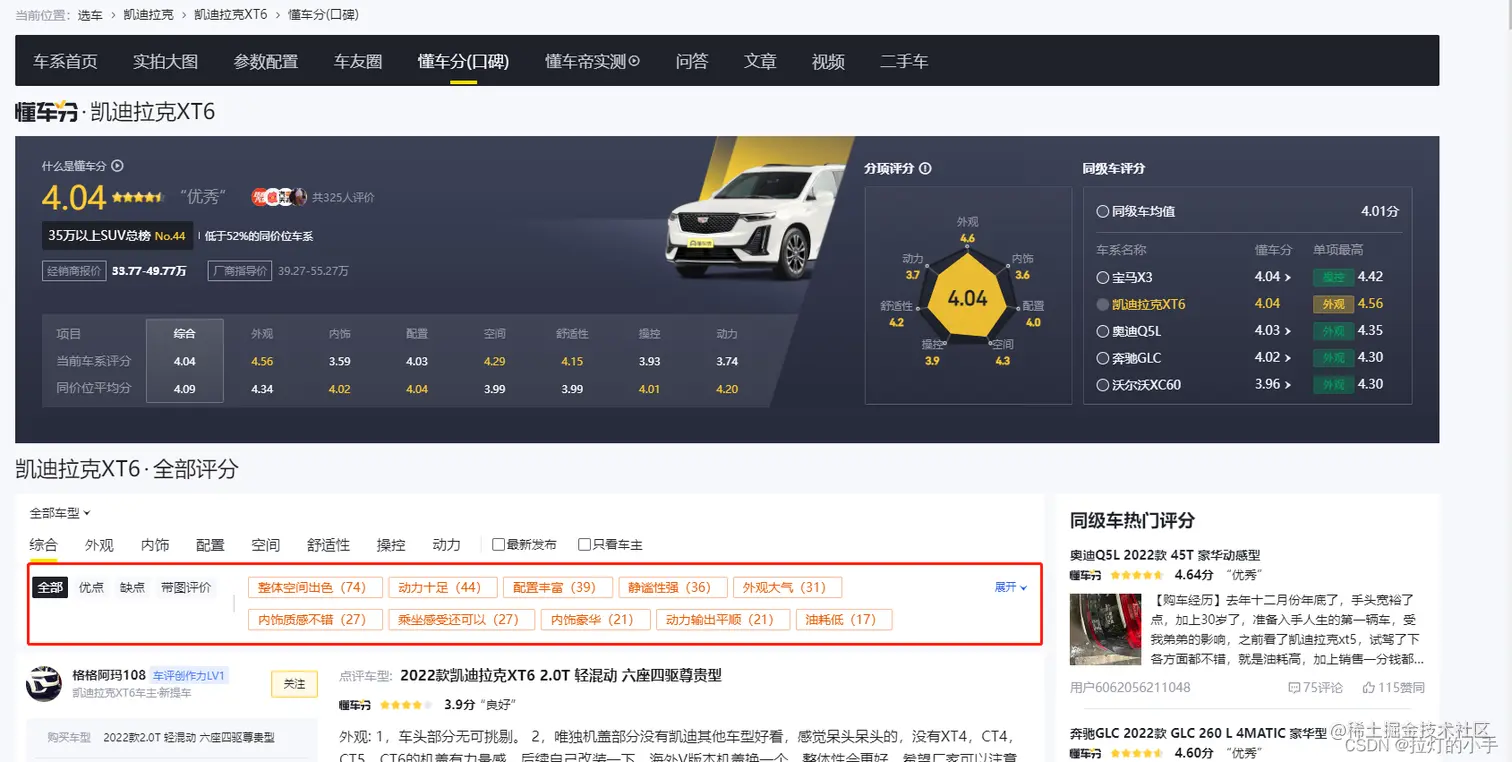Select 沃尔沃XC60 radio option
The image size is (1512, 762).
coord(1102,385)
